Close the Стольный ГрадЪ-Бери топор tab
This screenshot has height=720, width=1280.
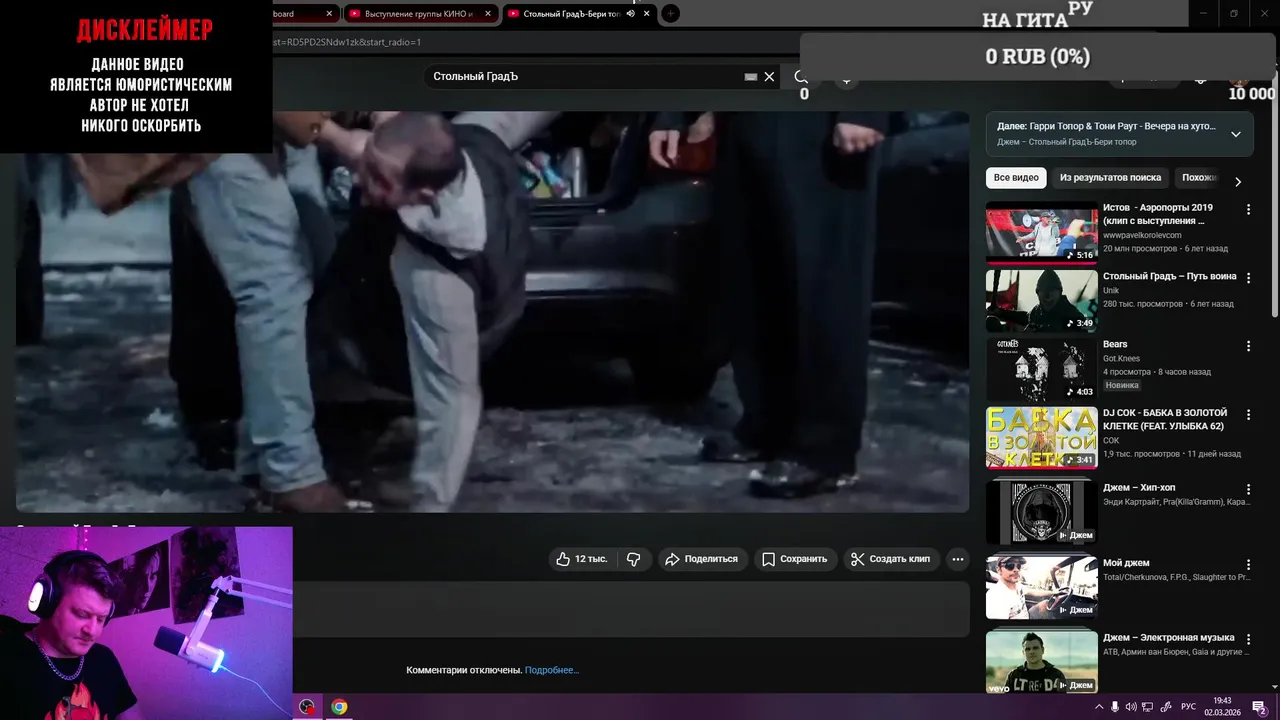pyautogui.click(x=647, y=14)
